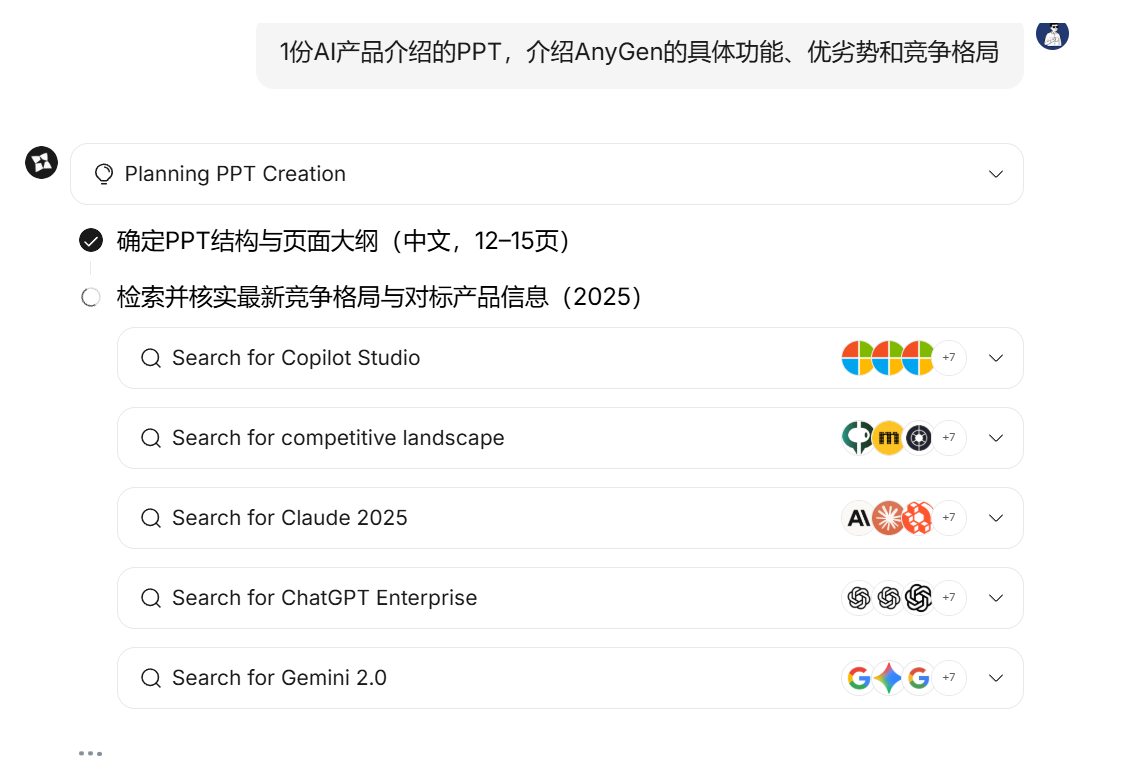
Task: Click the Anthropic favicon in Claude 2025 row
Action: (x=858, y=518)
